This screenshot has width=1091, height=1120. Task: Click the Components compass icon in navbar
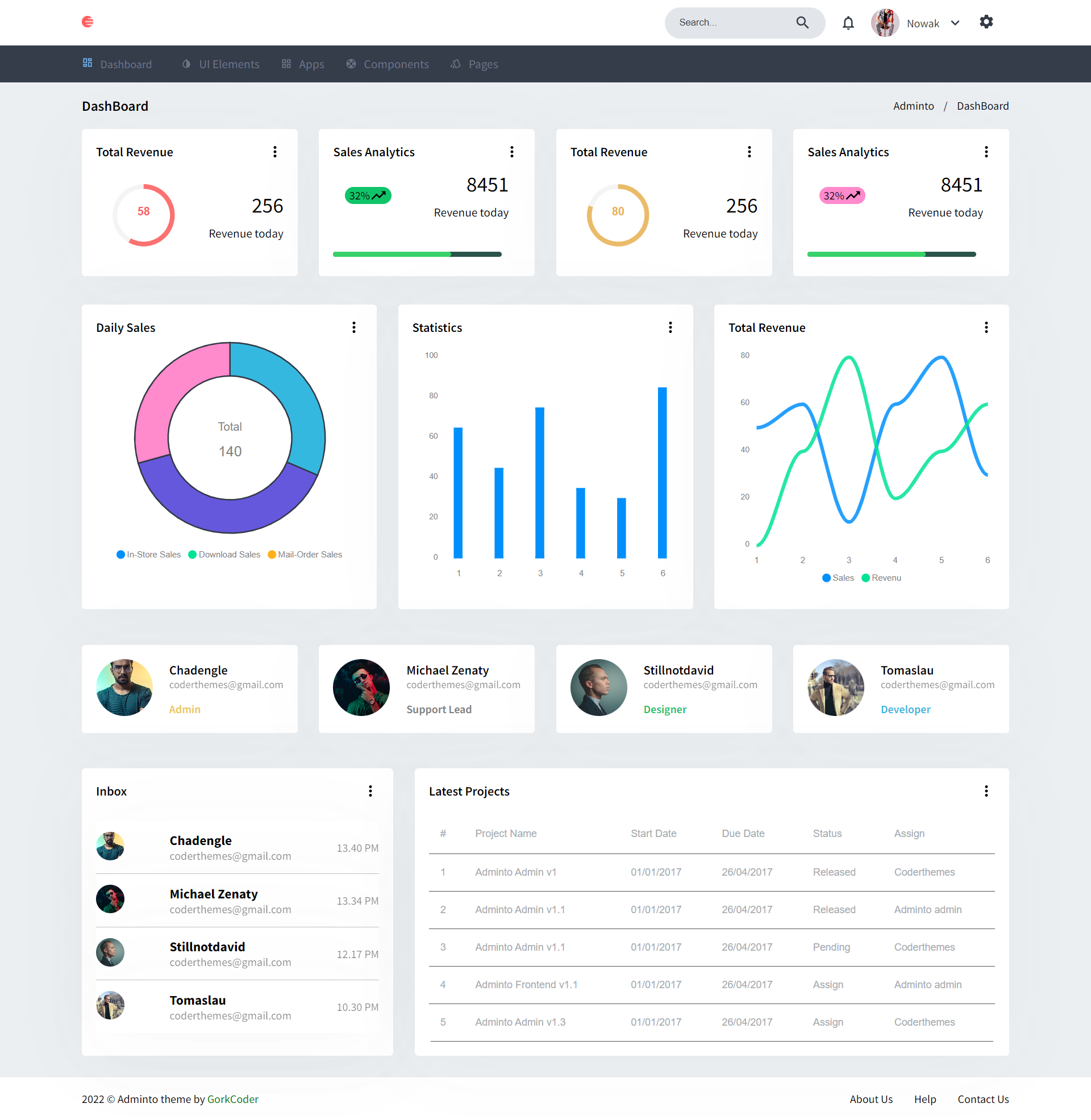[x=351, y=64]
